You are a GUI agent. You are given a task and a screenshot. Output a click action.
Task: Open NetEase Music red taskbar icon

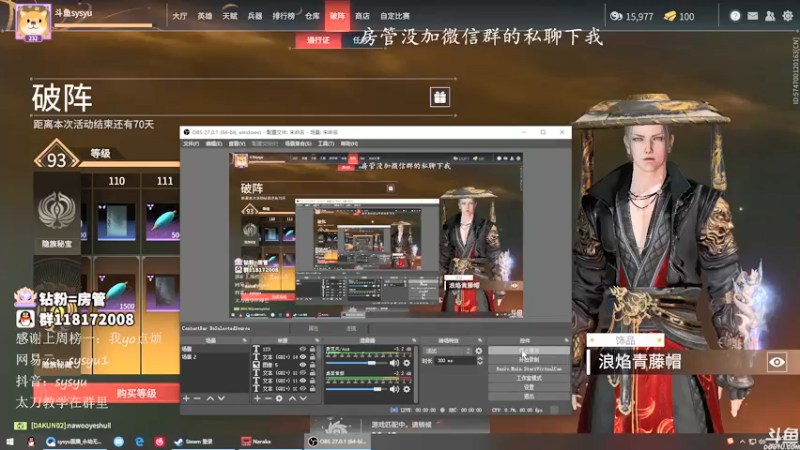click(x=160, y=442)
